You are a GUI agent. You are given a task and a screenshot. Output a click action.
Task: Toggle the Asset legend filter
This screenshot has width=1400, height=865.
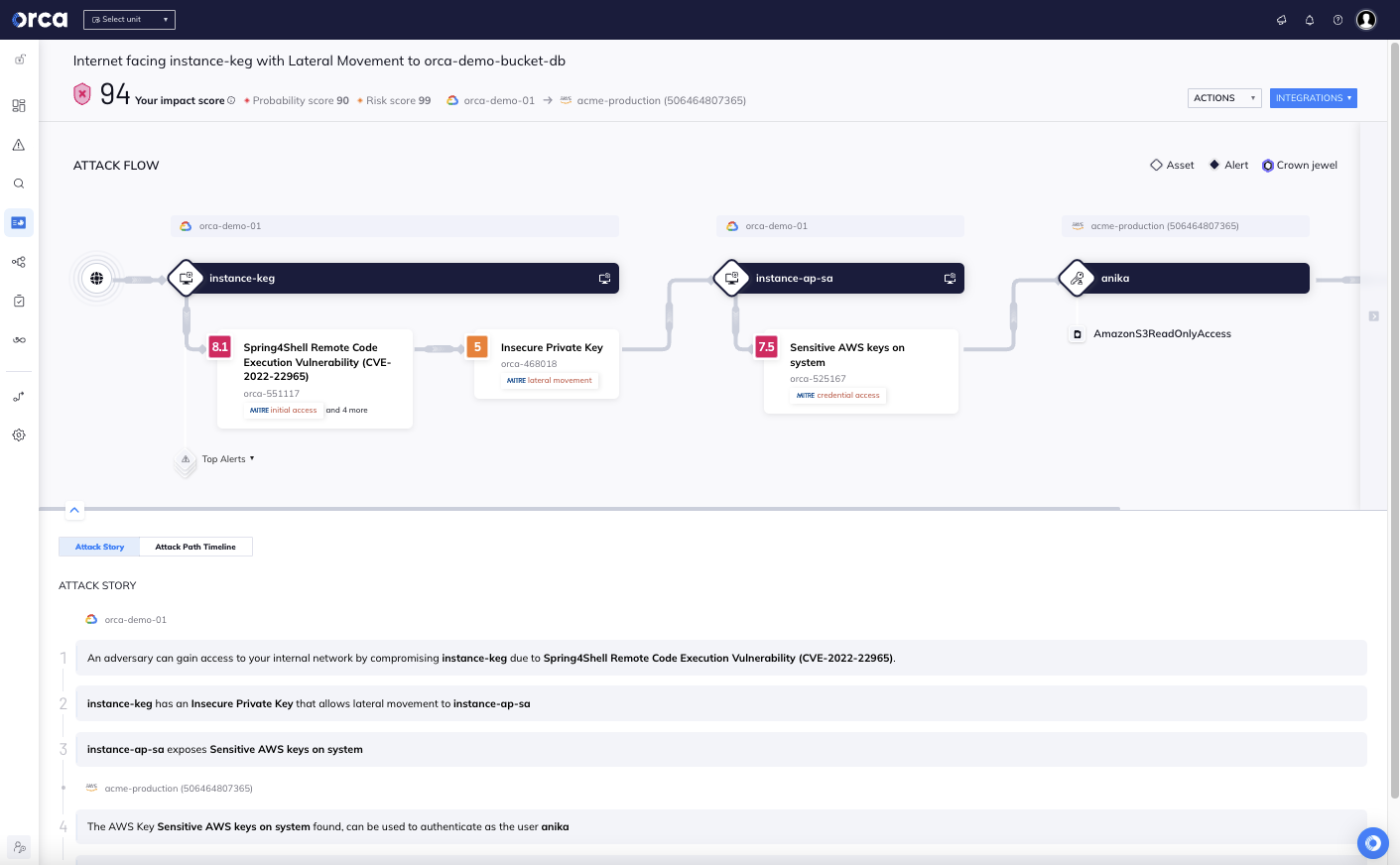[x=1171, y=165]
